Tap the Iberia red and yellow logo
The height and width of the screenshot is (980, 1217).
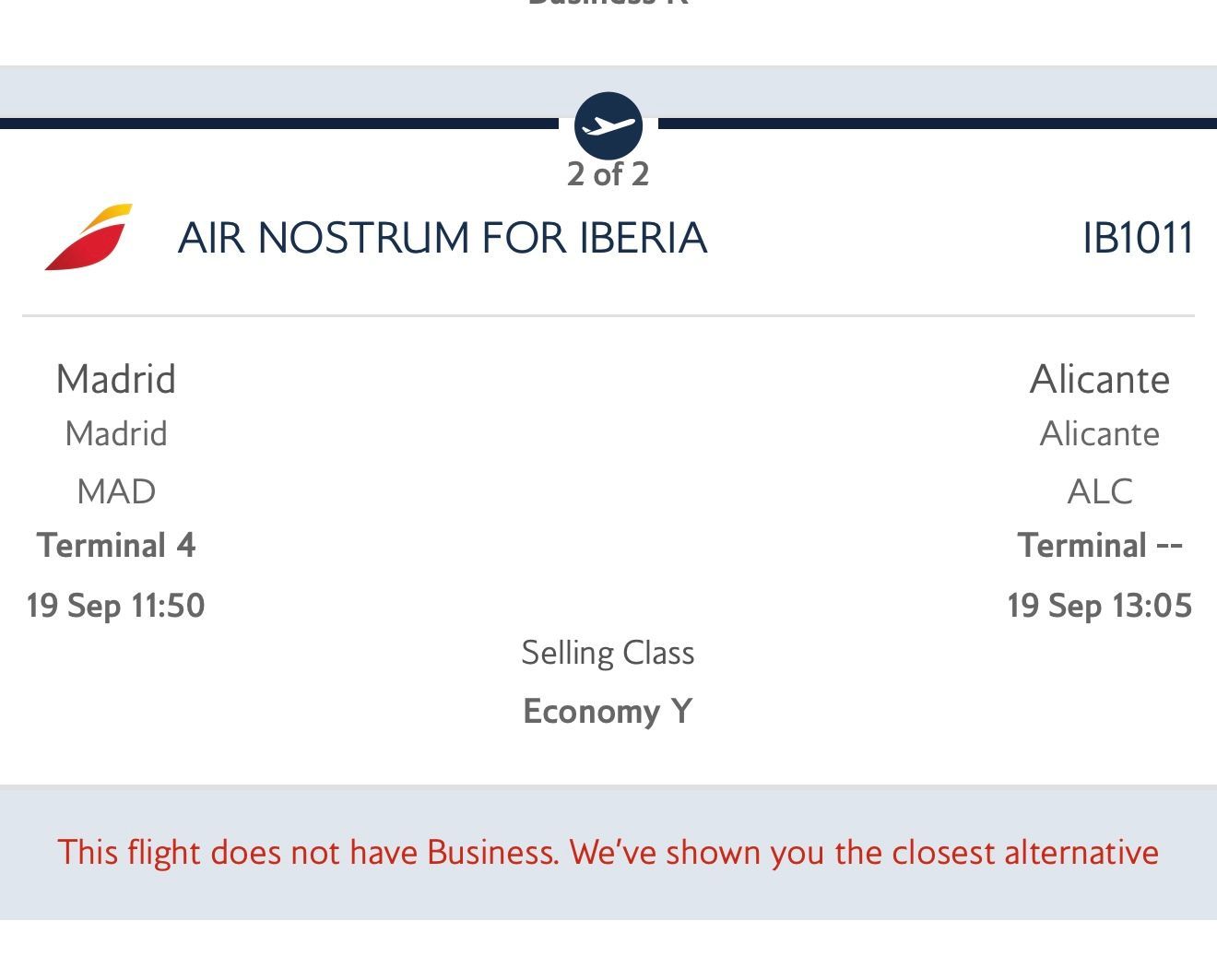point(89,237)
